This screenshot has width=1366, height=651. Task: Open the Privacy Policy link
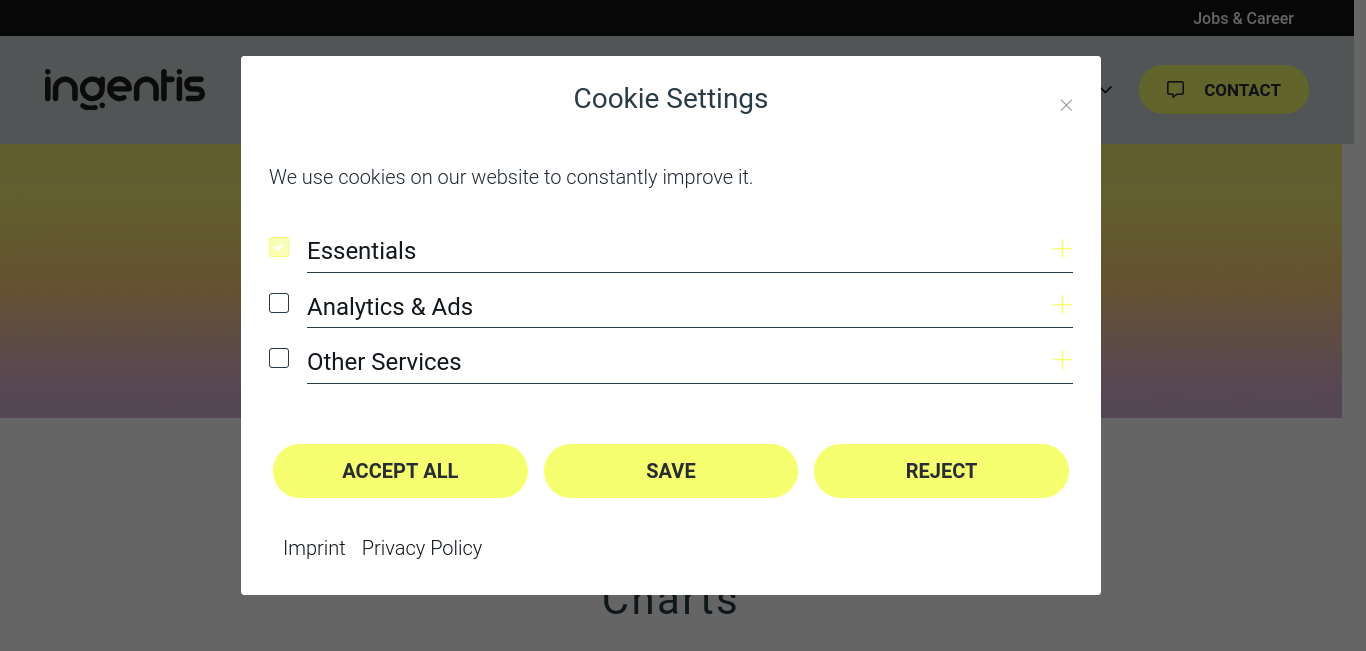point(422,548)
